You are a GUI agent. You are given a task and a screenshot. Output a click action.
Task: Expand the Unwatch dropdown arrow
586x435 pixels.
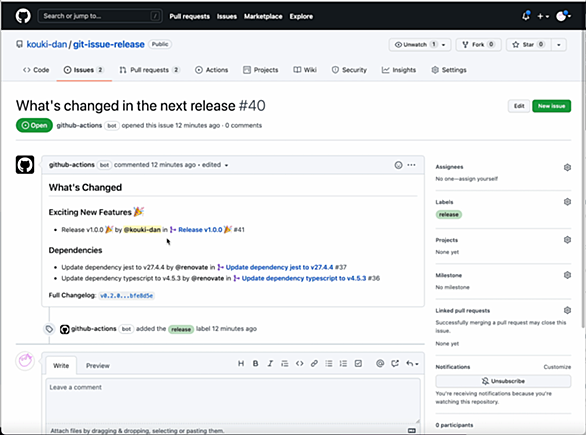point(444,44)
